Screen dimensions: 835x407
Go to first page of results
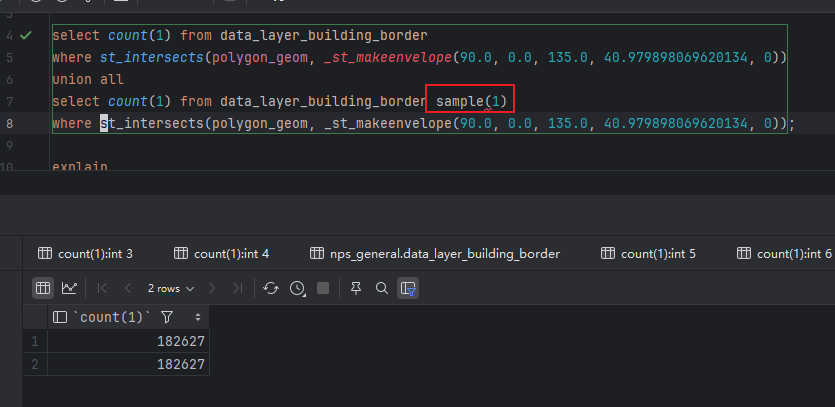[102, 288]
